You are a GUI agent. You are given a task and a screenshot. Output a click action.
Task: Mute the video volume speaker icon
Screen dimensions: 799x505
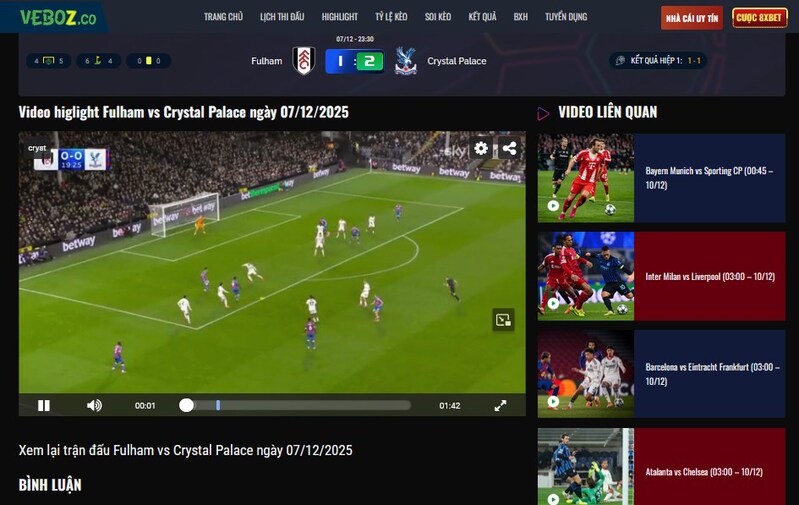coord(94,405)
